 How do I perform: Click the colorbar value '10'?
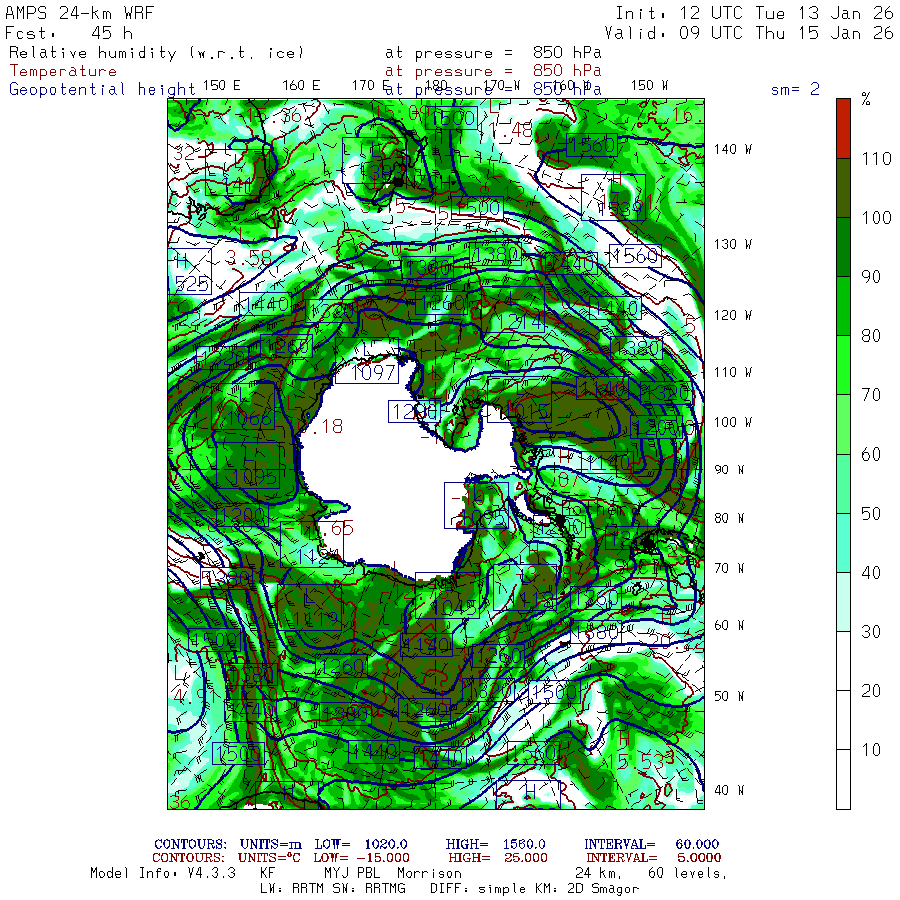[871, 750]
